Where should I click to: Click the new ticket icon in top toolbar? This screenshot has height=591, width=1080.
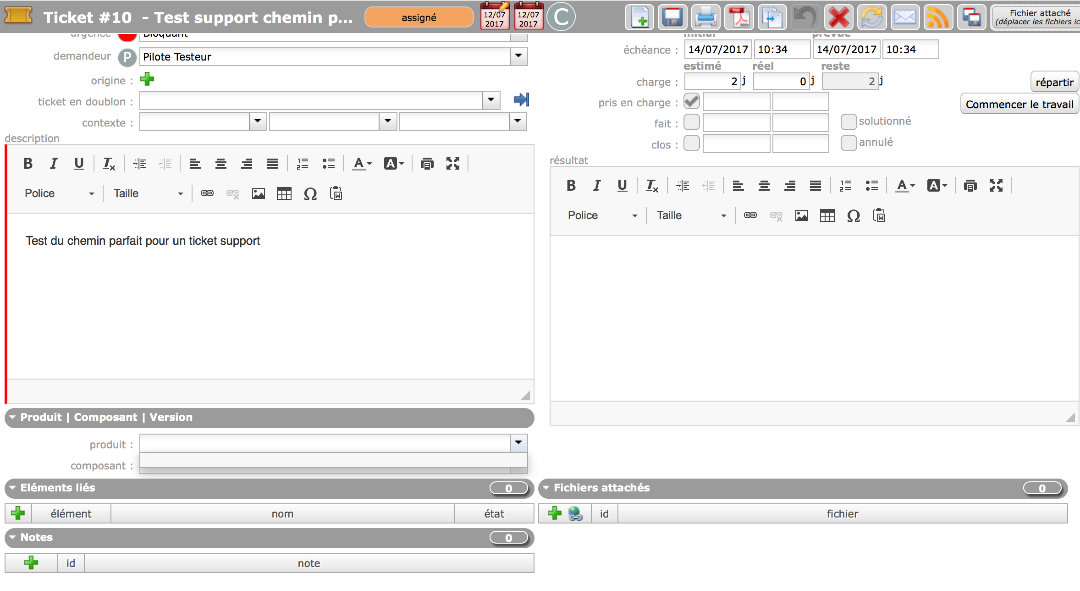pyautogui.click(x=640, y=17)
